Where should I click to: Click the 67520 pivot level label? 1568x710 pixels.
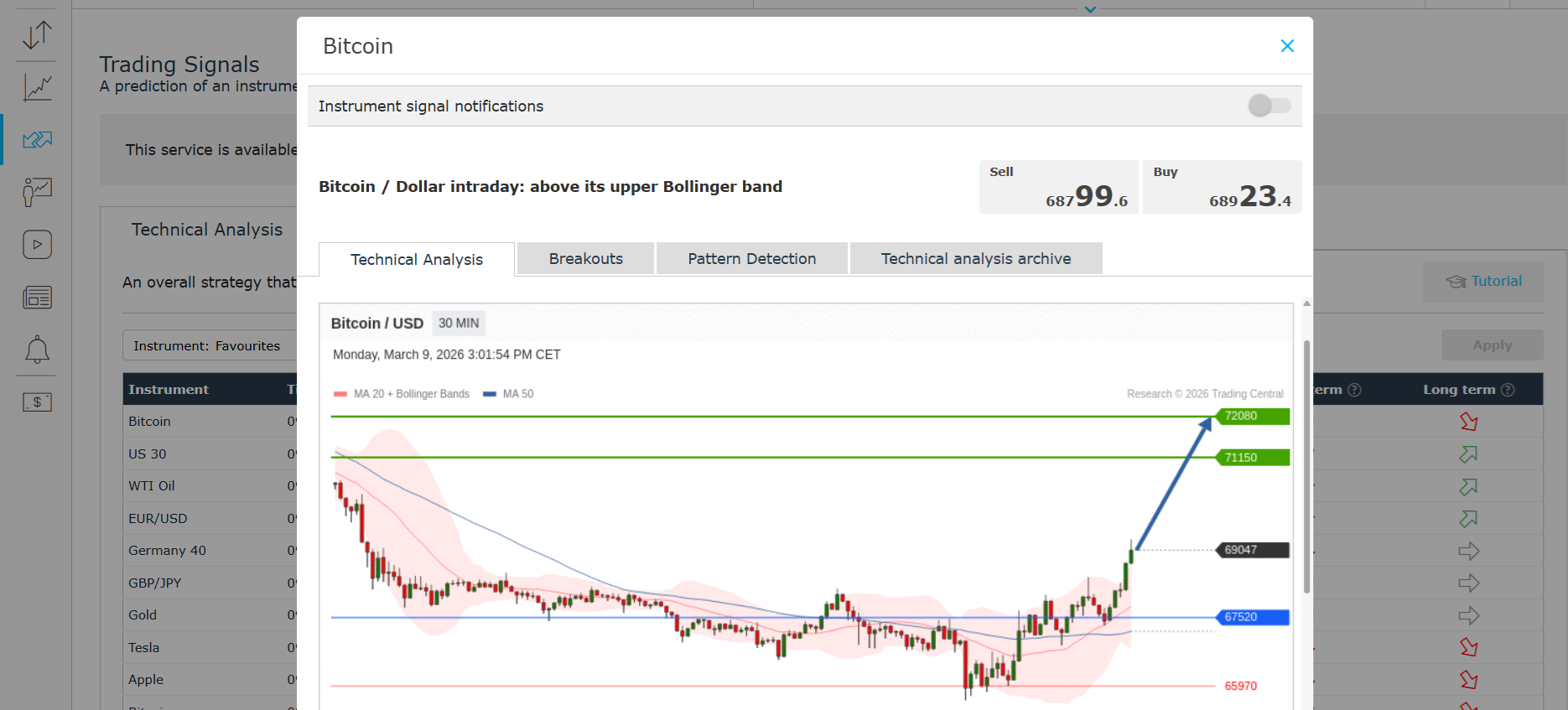[1253, 617]
